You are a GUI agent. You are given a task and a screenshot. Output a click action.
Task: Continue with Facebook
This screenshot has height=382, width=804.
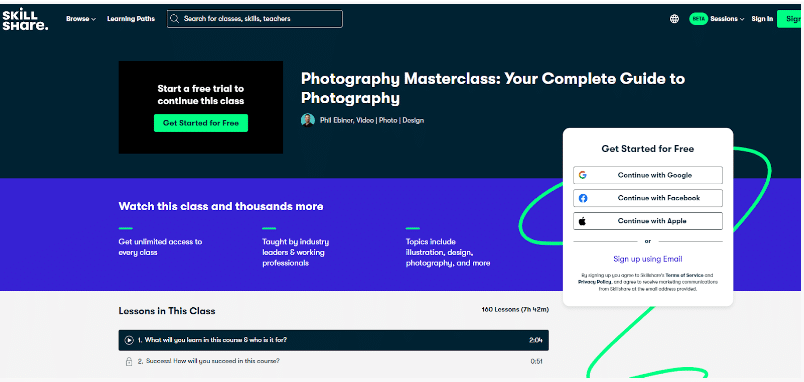coord(648,198)
